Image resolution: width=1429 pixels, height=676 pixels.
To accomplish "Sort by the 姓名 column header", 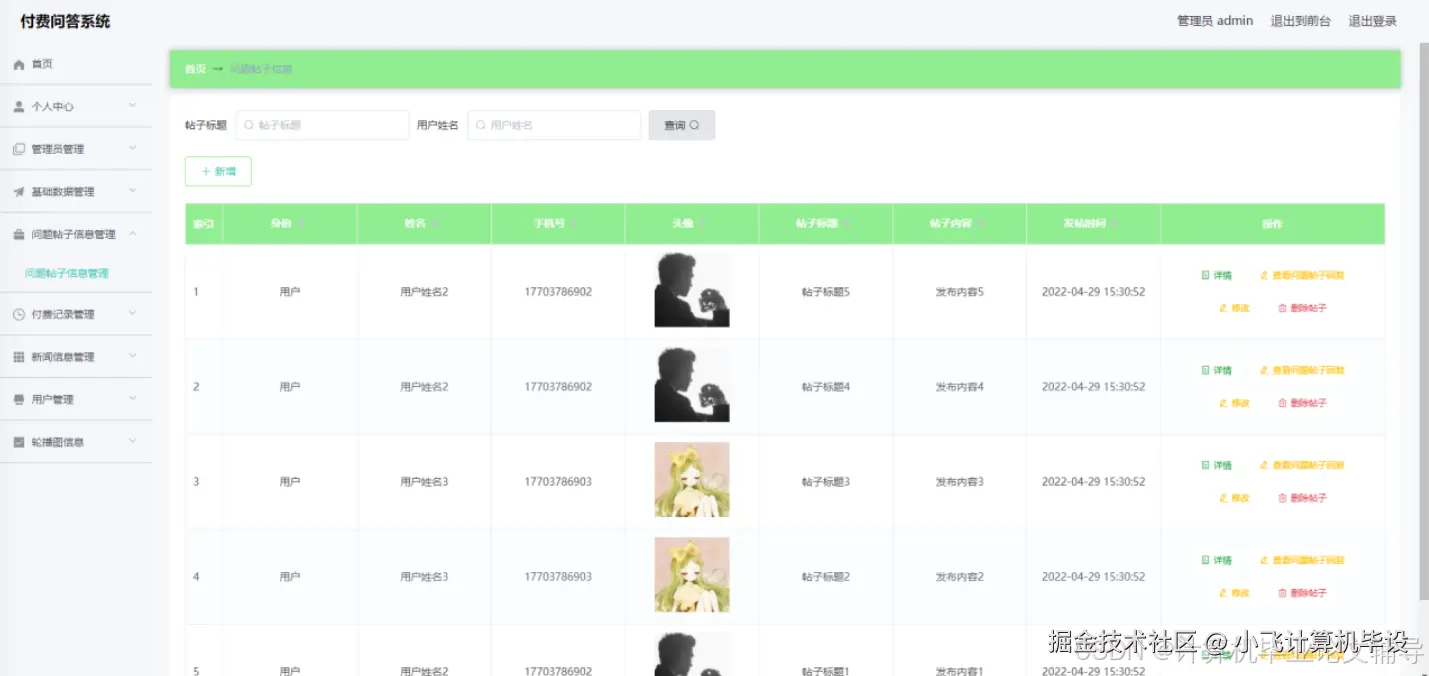I will [x=424, y=224].
